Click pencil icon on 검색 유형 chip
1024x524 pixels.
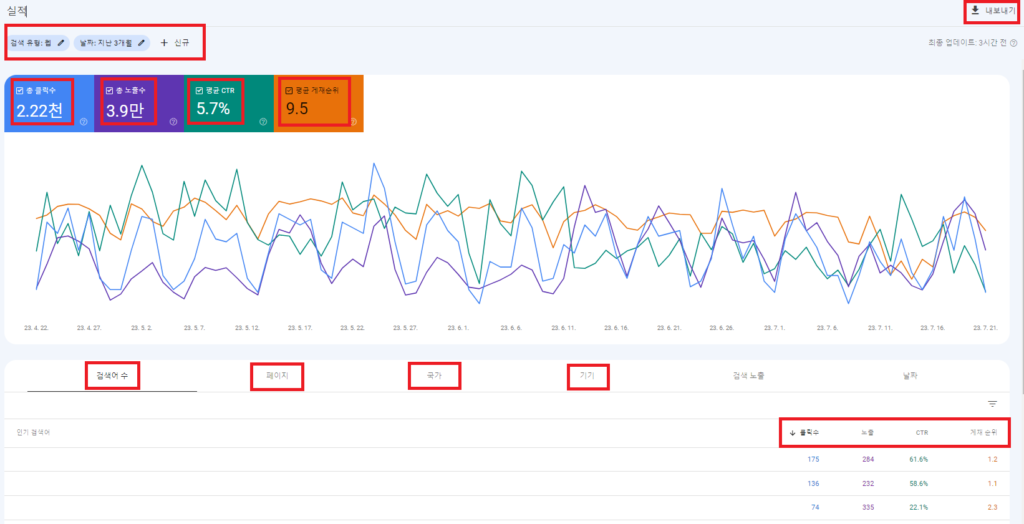[x=61, y=43]
